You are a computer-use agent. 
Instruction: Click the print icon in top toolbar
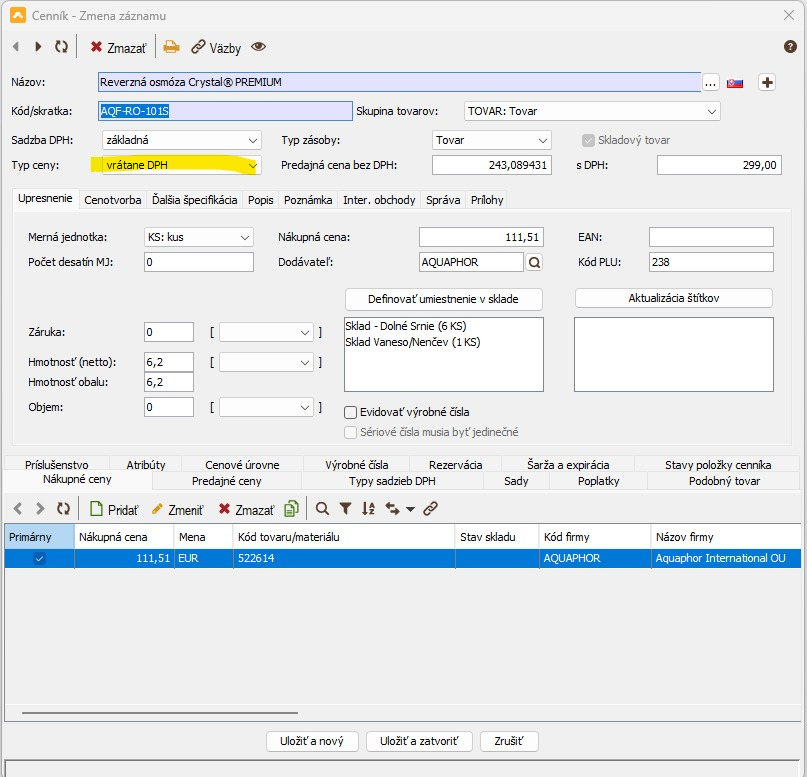(x=172, y=47)
